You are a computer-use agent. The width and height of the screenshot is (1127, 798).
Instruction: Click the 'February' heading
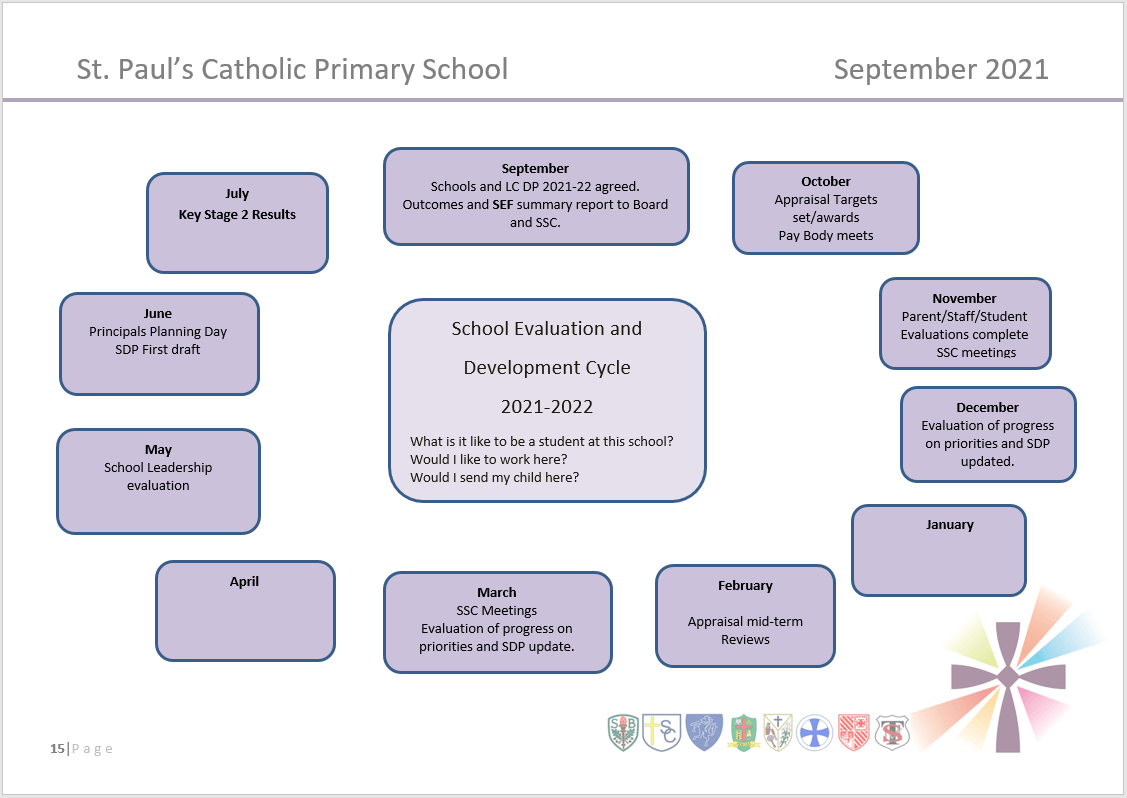(745, 585)
